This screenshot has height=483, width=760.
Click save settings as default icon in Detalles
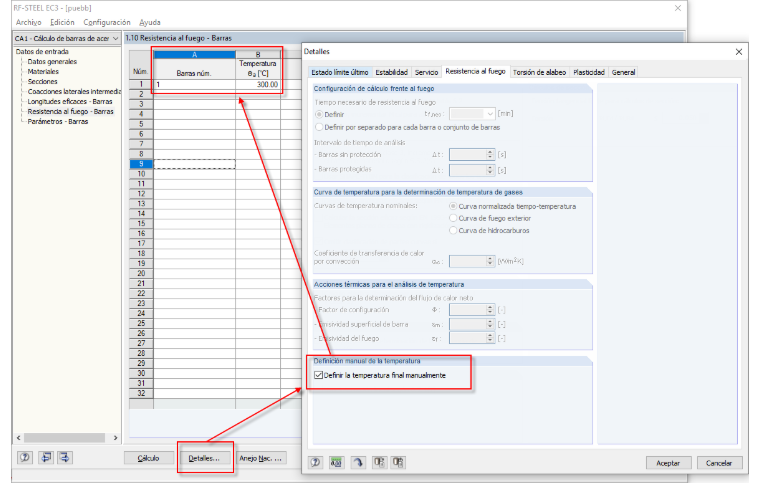(x=398, y=462)
